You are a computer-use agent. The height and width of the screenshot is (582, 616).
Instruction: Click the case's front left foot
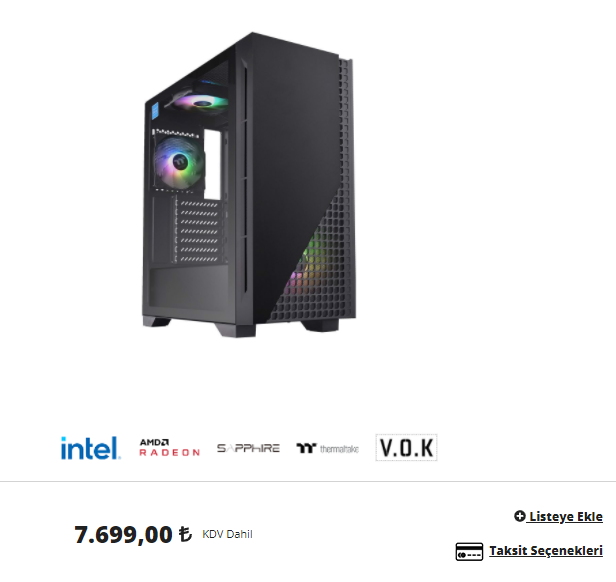click(236, 330)
